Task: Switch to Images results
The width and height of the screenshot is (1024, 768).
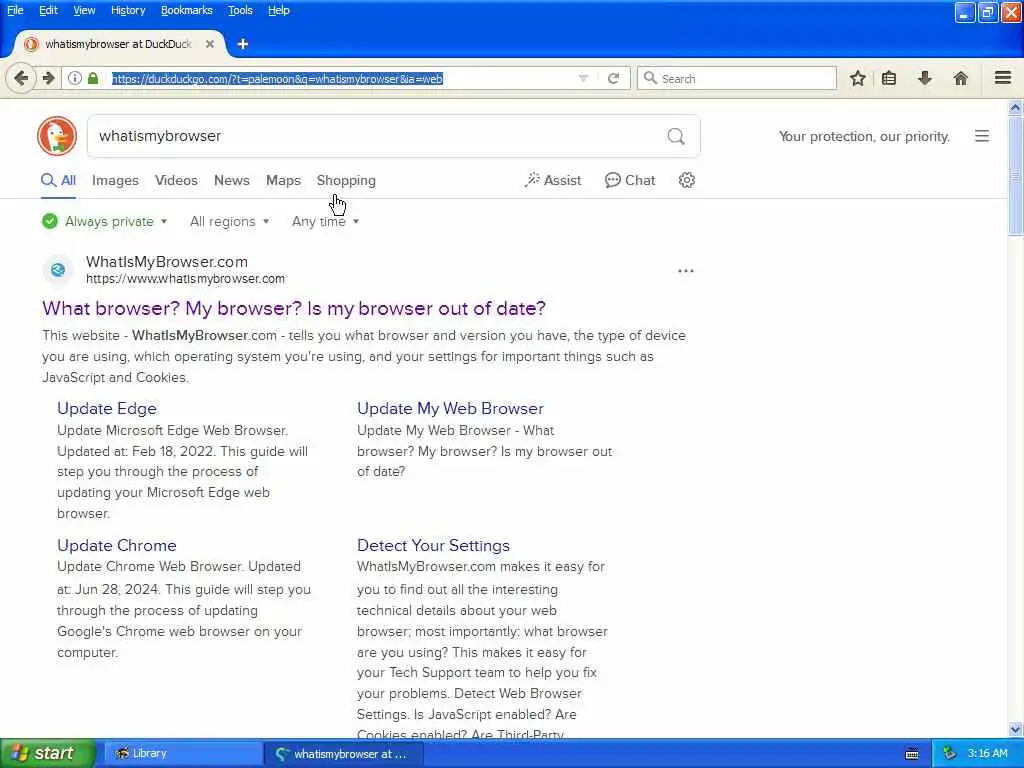Action: (x=115, y=180)
